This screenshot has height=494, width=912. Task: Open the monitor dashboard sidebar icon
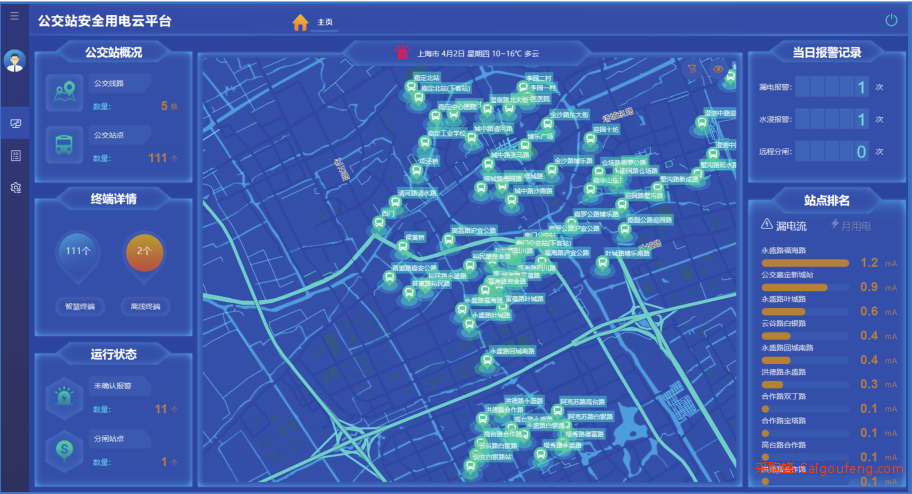click(x=15, y=124)
